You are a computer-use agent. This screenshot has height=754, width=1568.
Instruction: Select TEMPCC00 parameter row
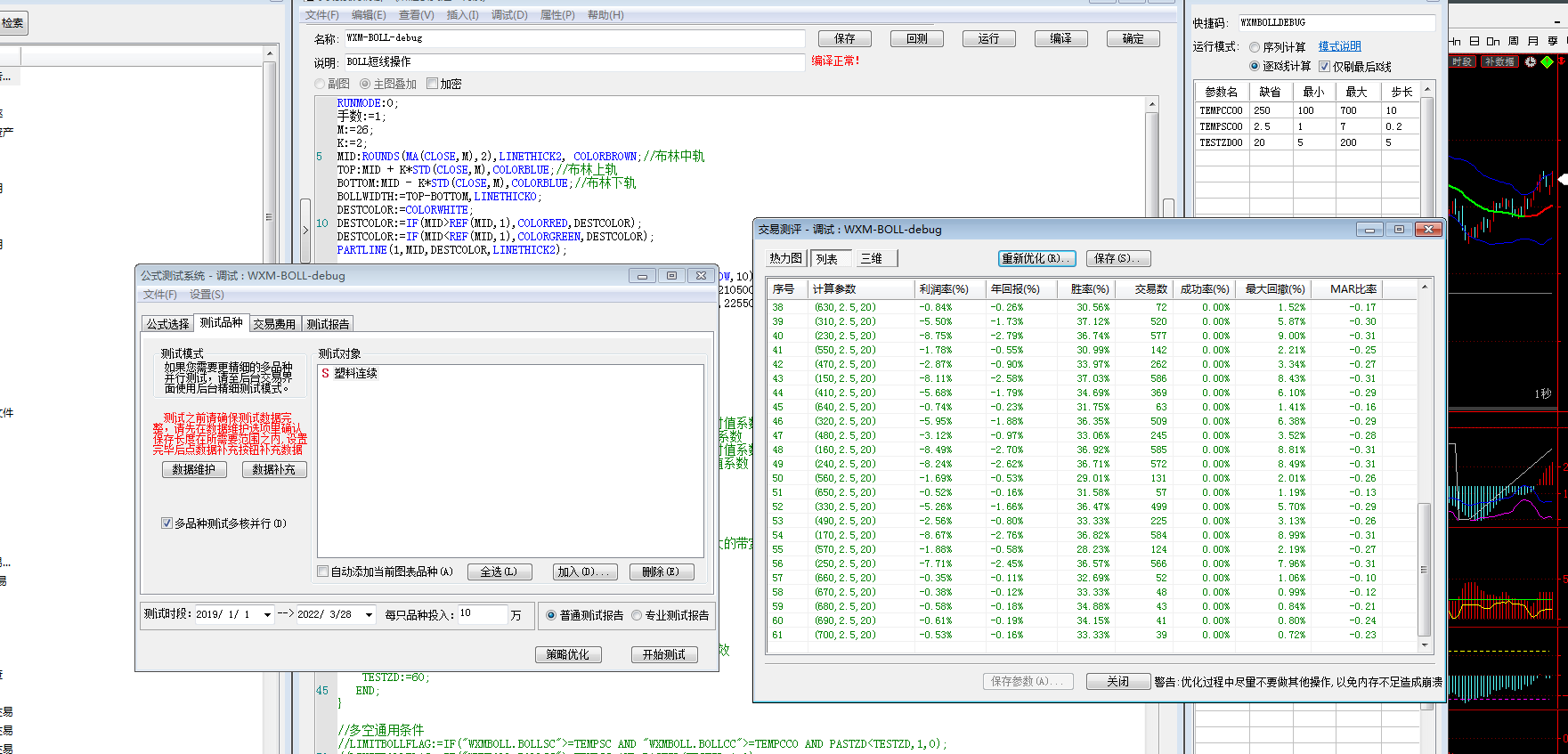tap(1306, 110)
